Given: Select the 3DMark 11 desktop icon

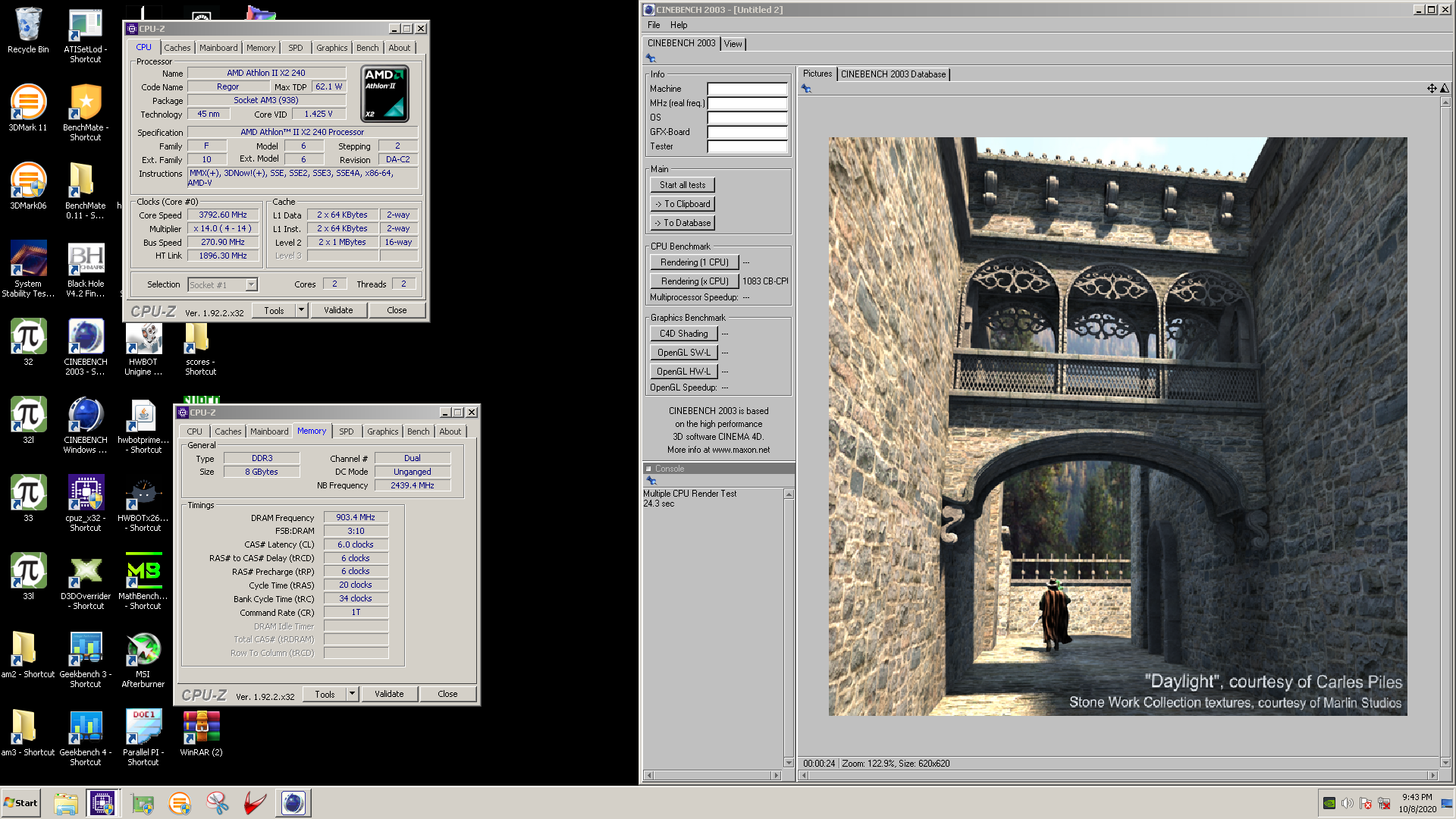Looking at the screenshot, I should (x=28, y=108).
